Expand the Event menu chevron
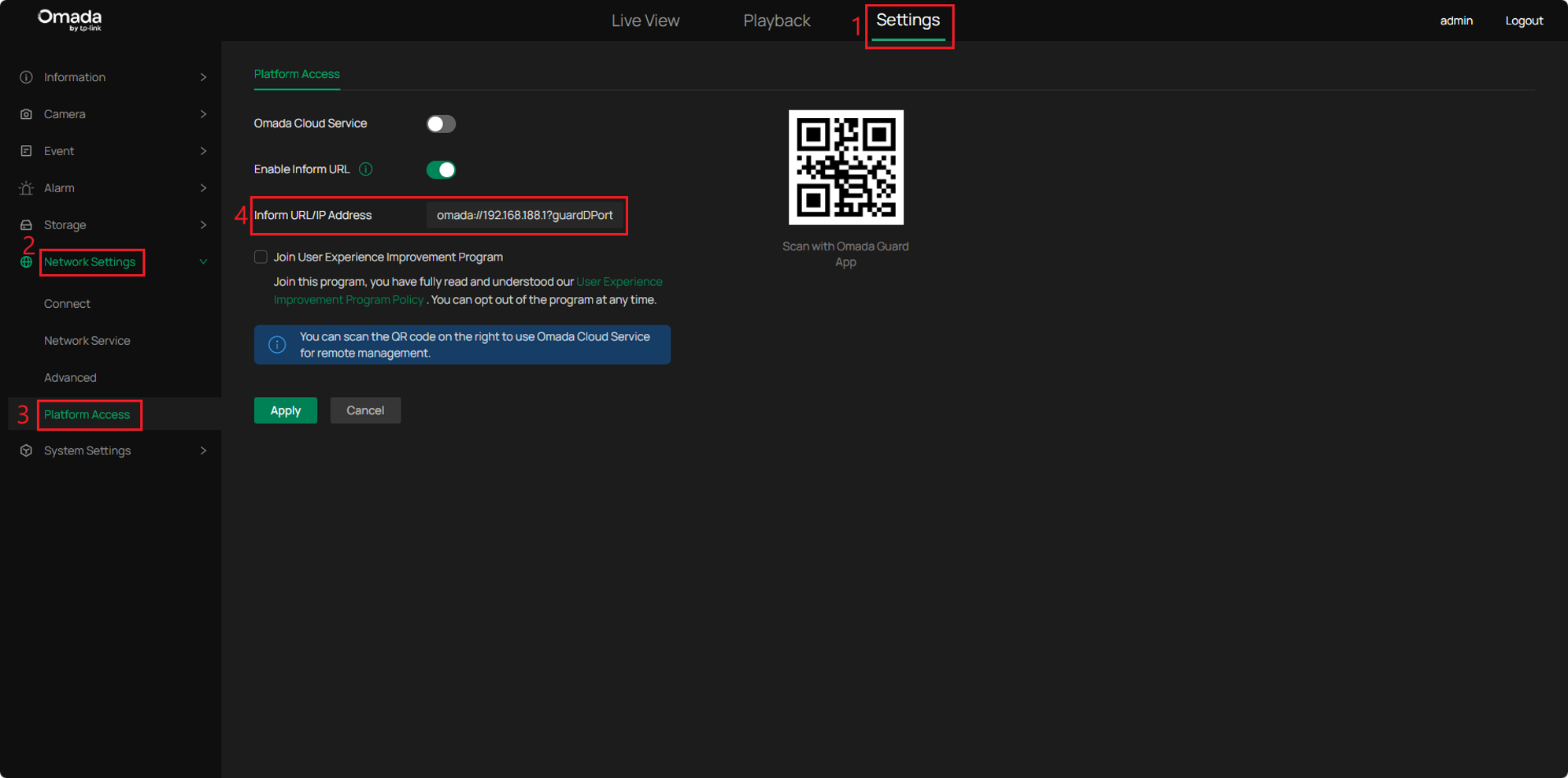1568x778 pixels. click(x=203, y=151)
